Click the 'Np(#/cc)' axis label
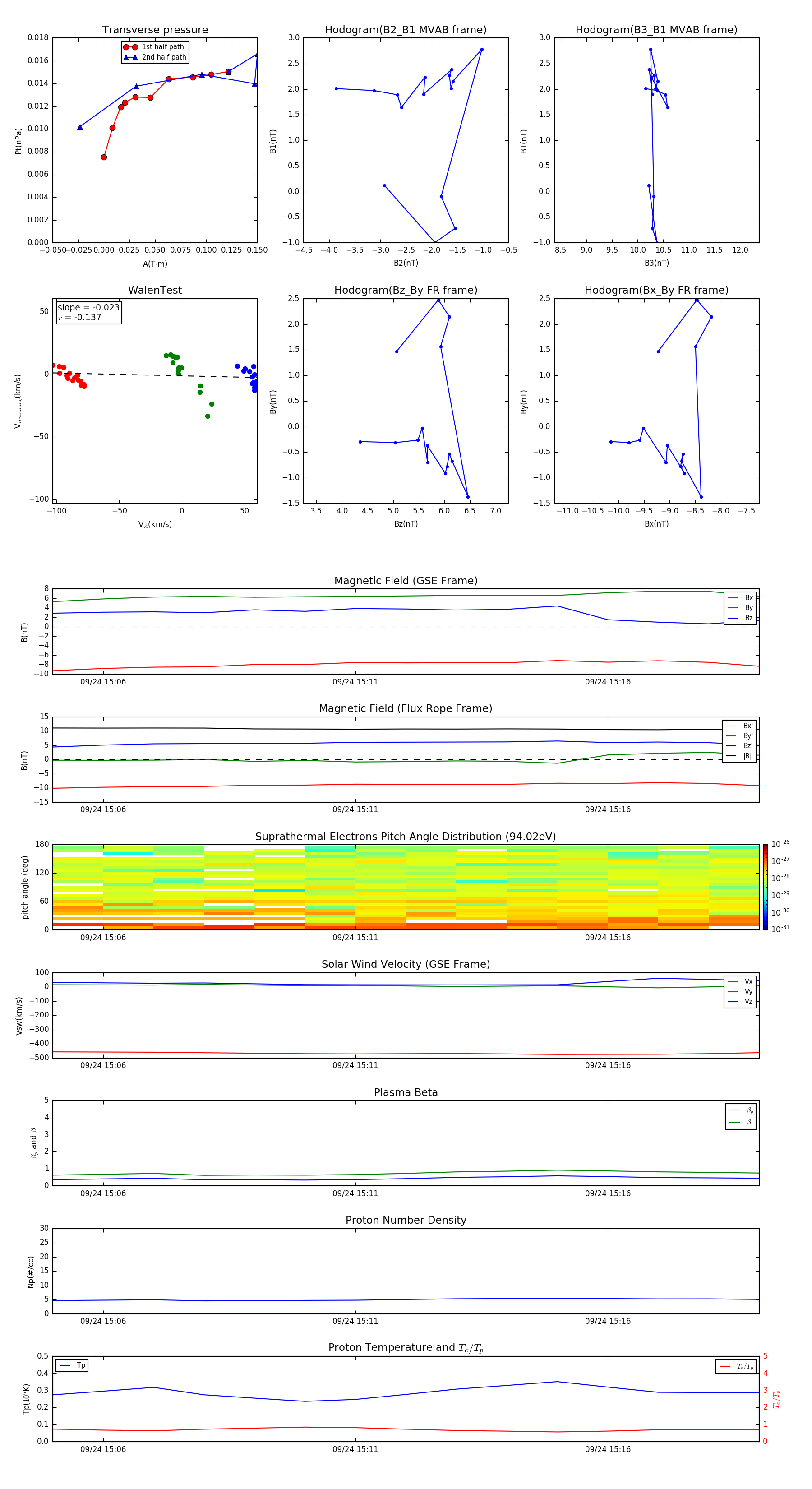 [x=31, y=1272]
